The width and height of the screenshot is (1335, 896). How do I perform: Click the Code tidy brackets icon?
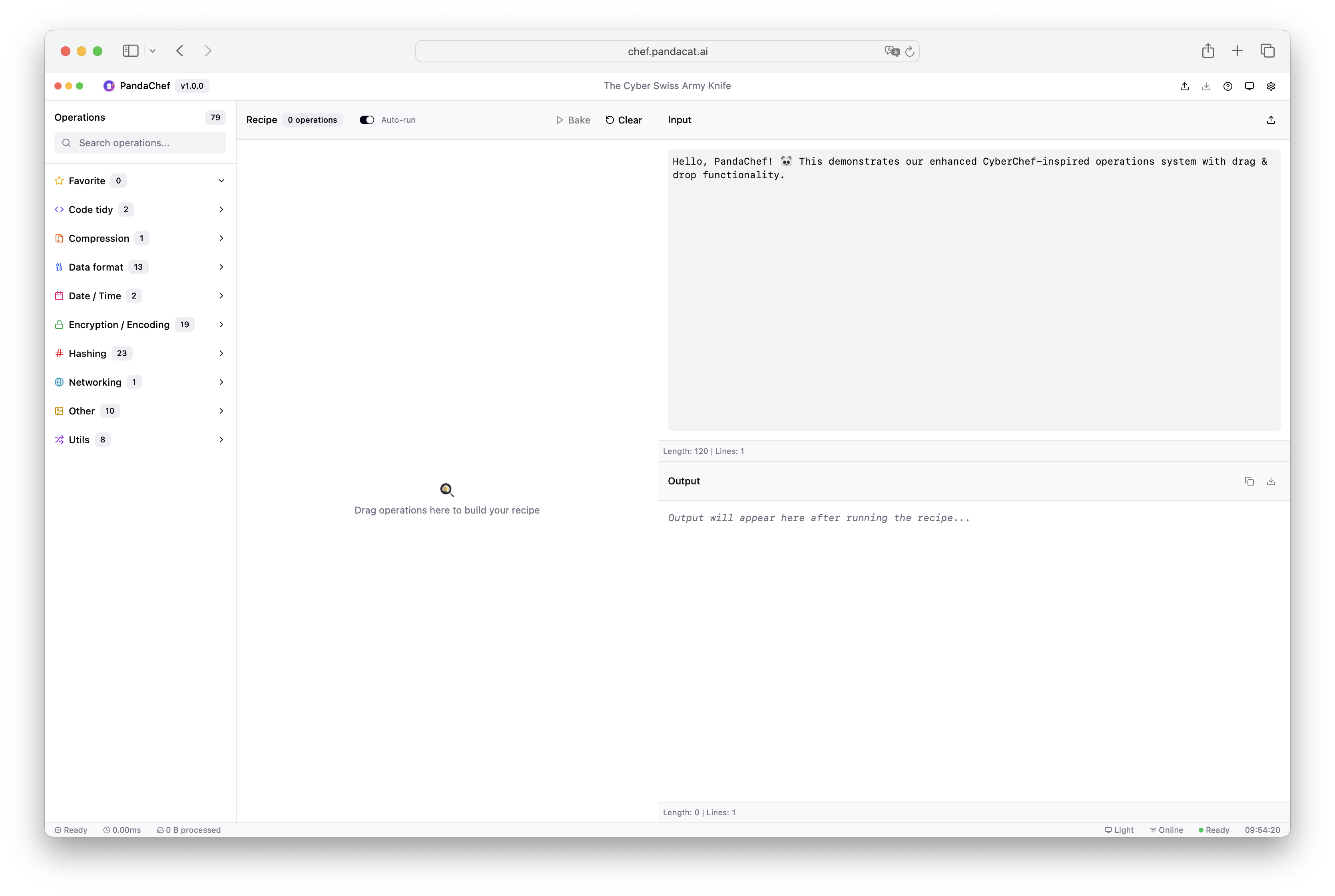pyautogui.click(x=59, y=210)
